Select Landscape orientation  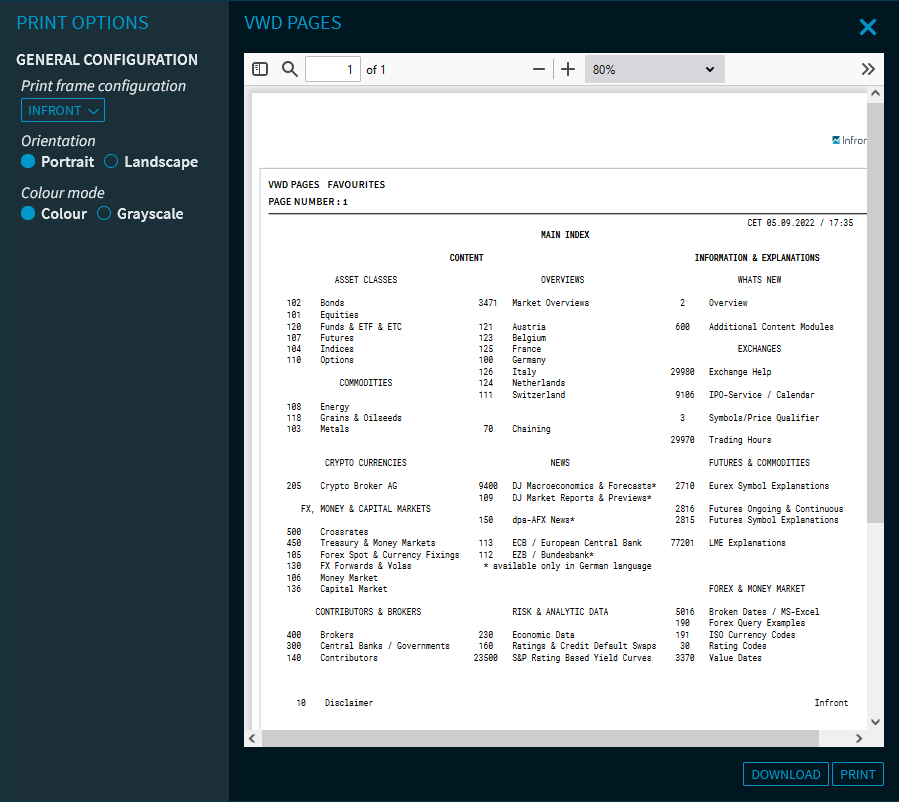tap(112, 162)
